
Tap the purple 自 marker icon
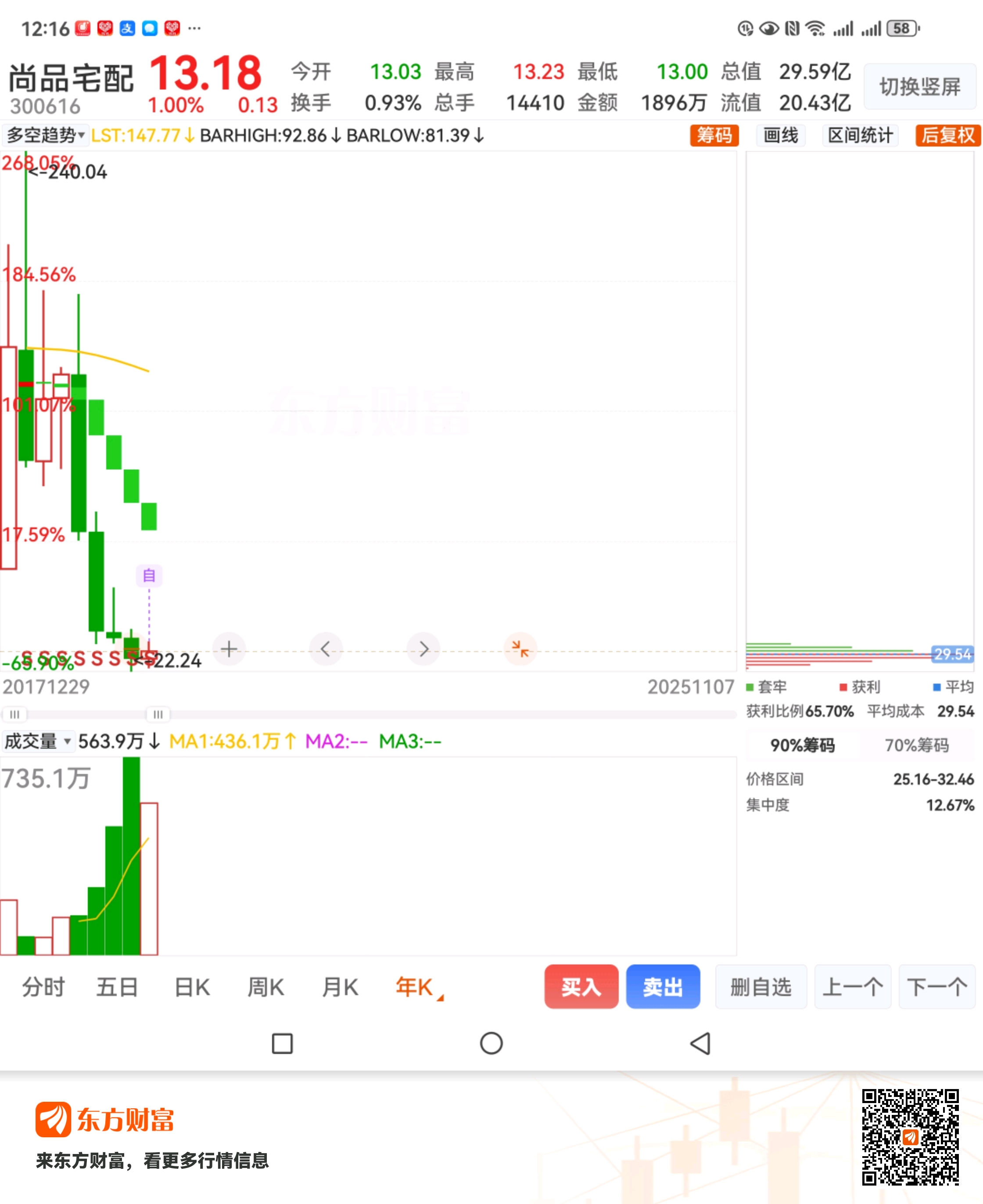tap(149, 576)
